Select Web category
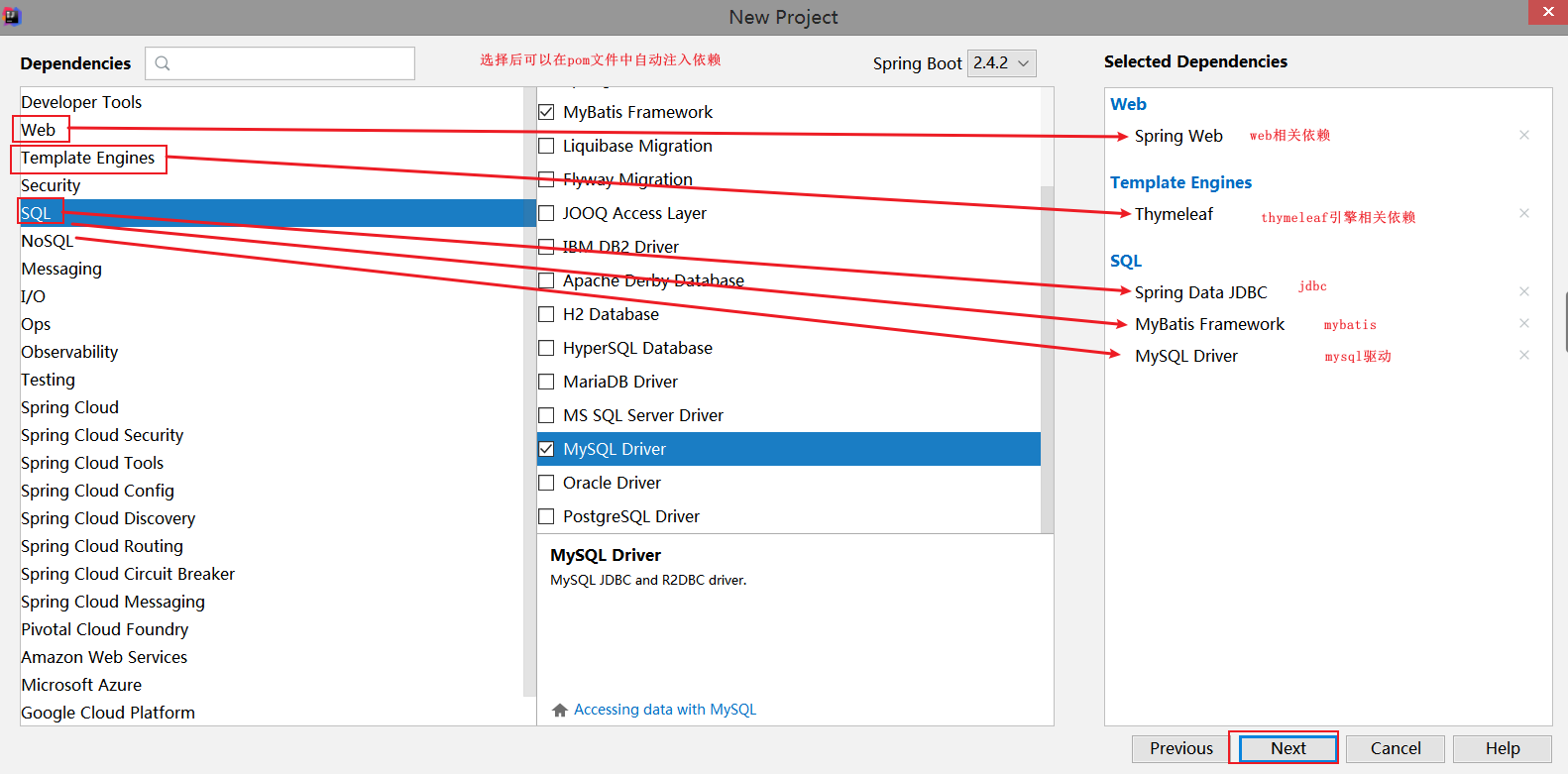This screenshot has height=774, width=1568. 39,130
